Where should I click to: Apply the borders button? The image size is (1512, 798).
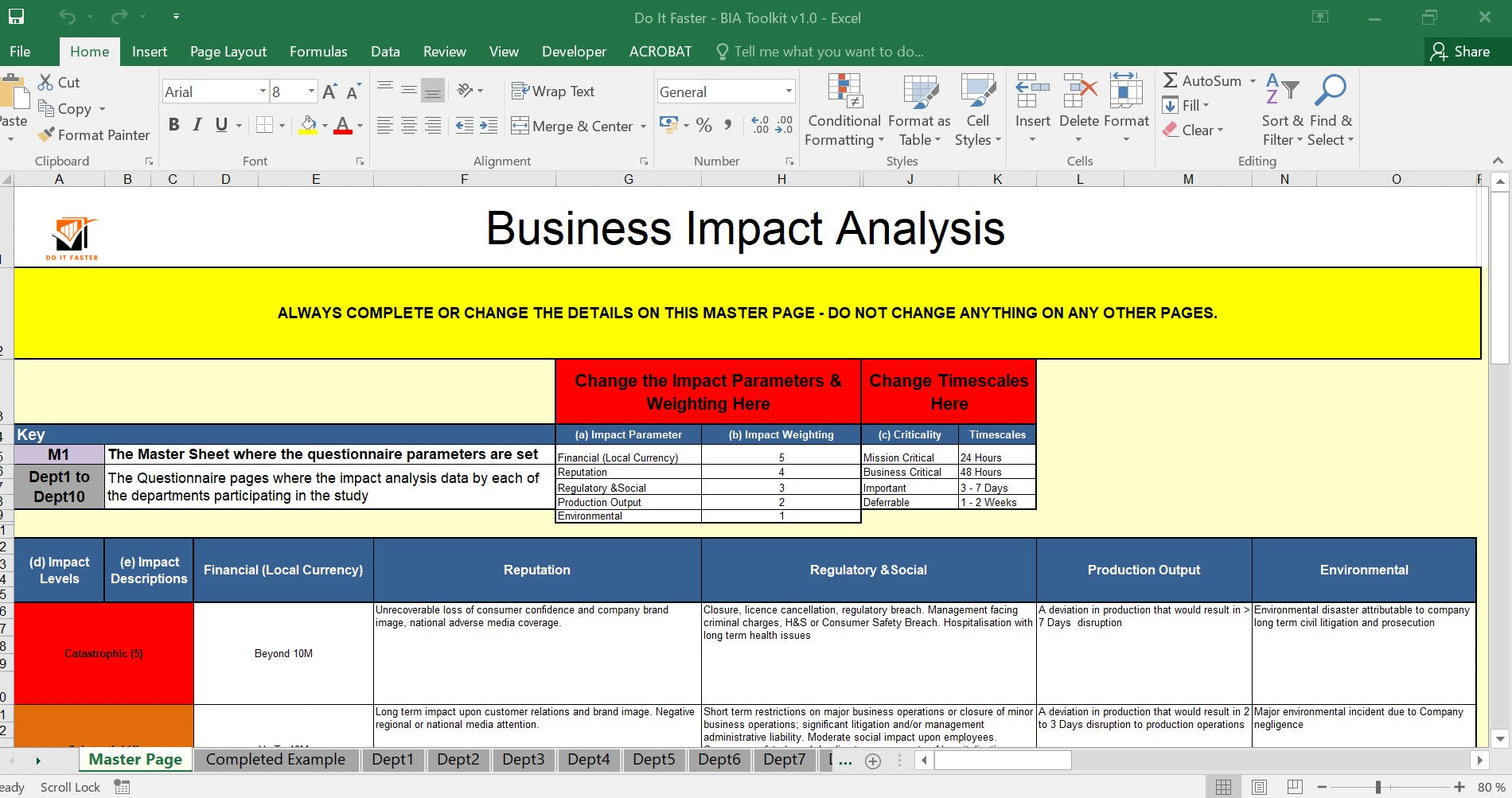click(264, 125)
